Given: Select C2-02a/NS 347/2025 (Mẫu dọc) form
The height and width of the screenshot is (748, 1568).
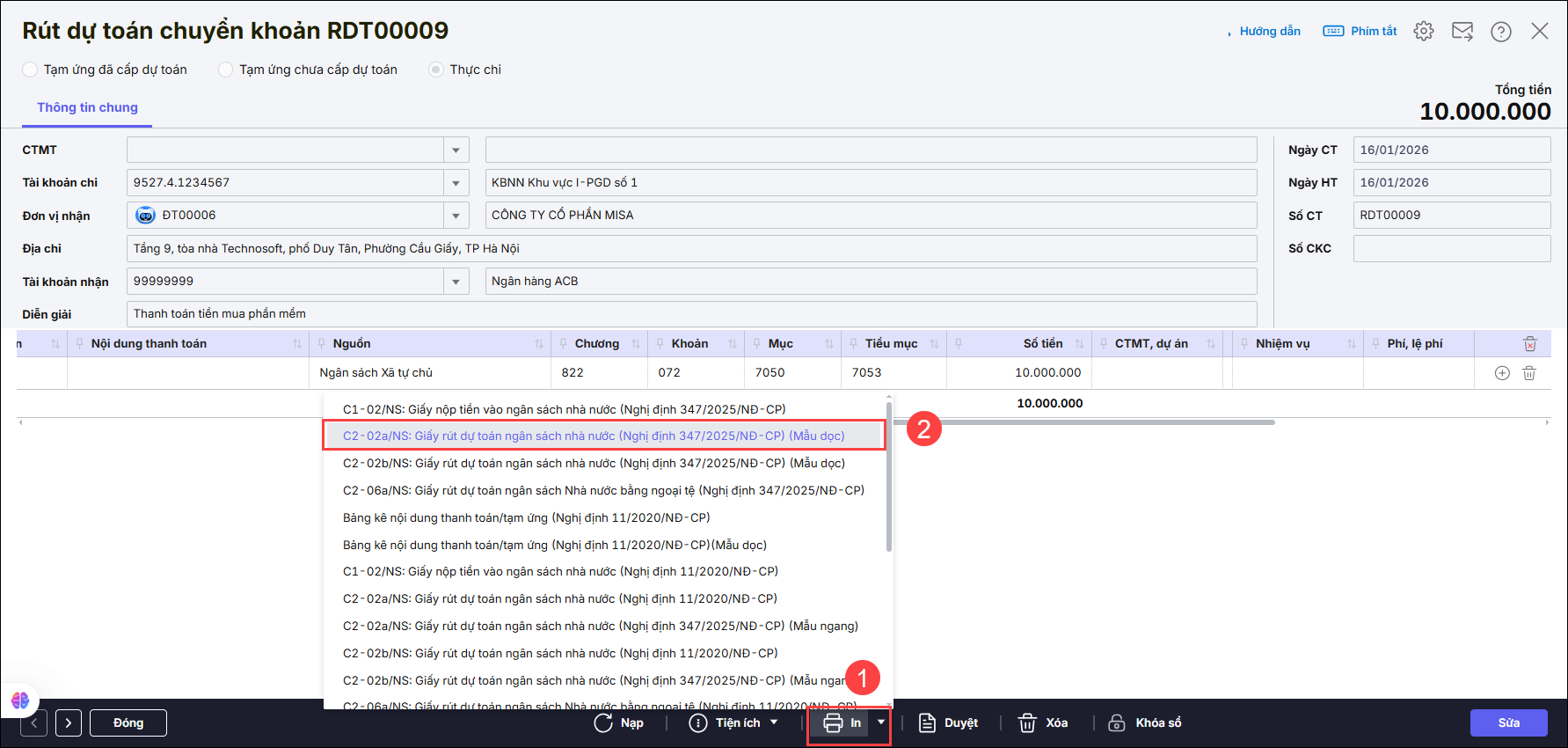Looking at the screenshot, I should coord(604,436).
